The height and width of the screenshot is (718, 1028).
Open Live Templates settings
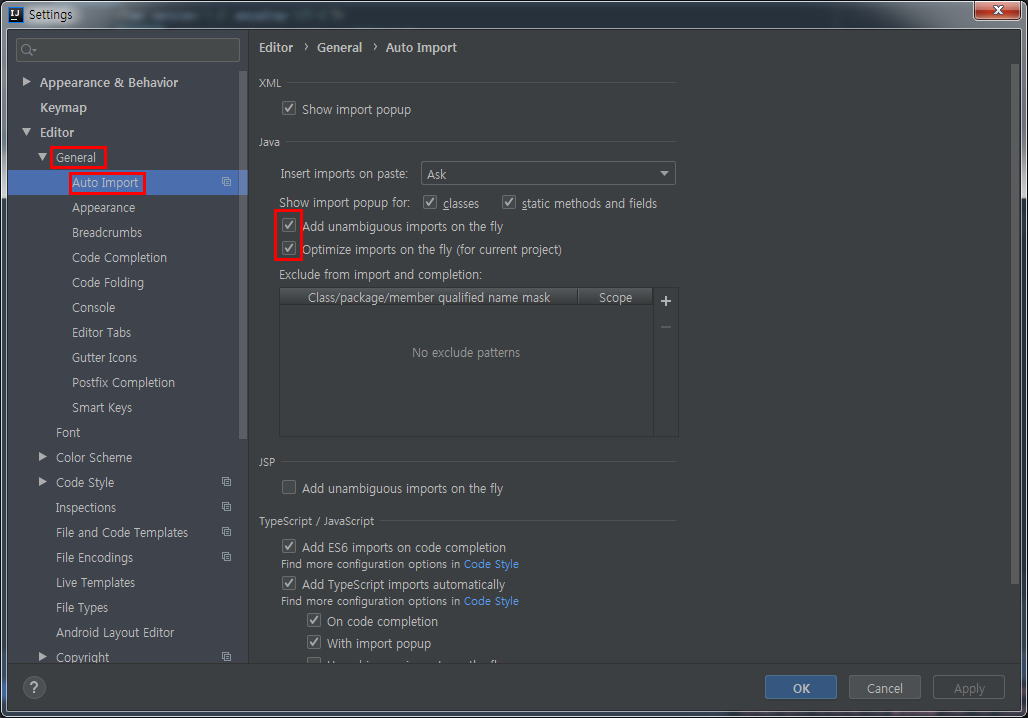click(95, 582)
